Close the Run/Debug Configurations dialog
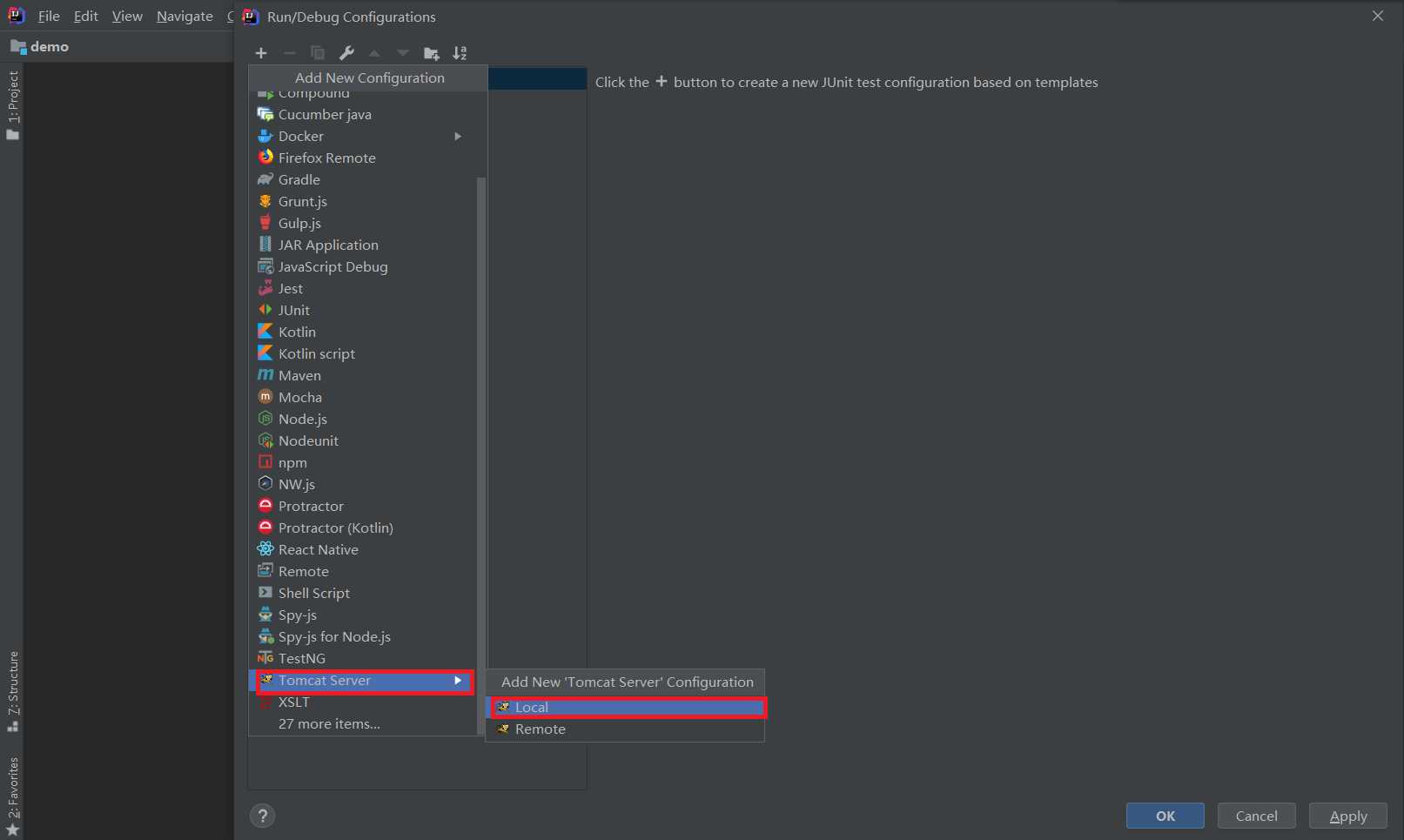 pyautogui.click(x=1378, y=16)
